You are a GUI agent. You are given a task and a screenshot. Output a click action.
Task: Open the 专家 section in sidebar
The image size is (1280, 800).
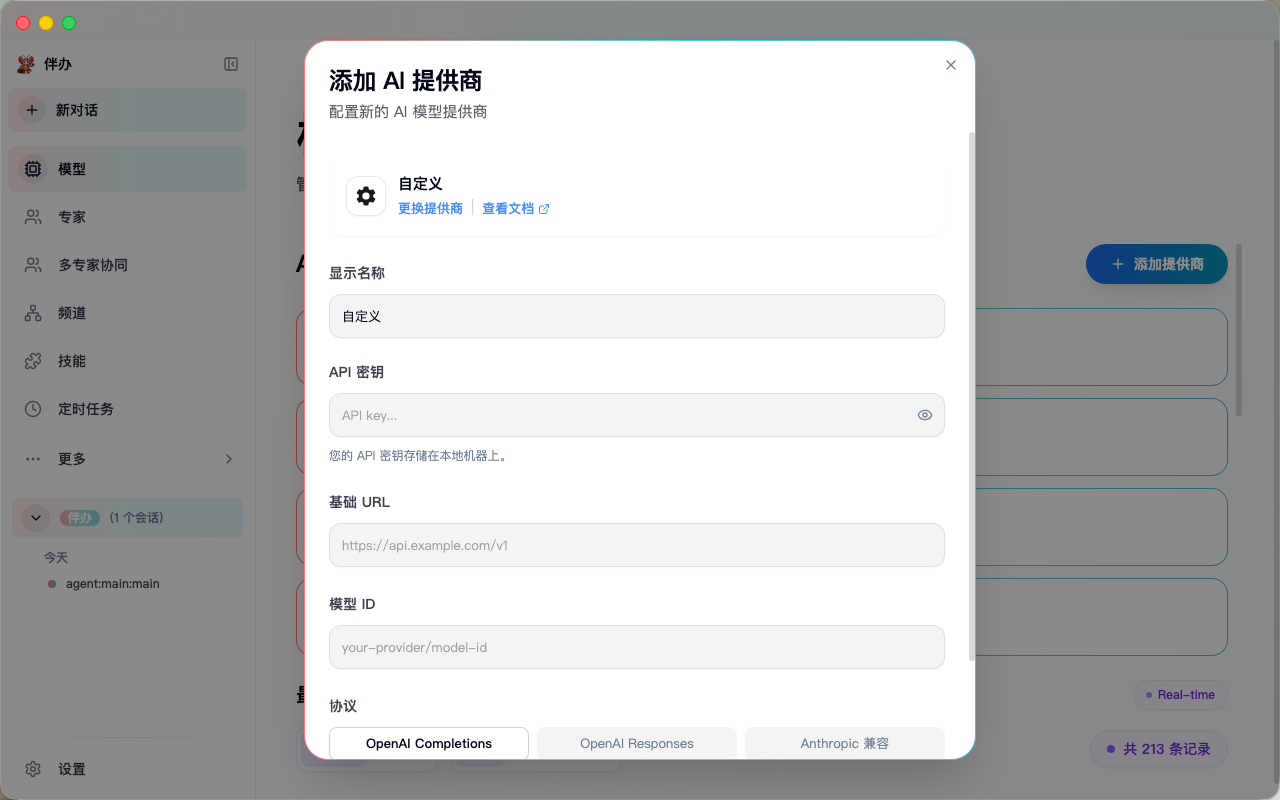(70, 216)
